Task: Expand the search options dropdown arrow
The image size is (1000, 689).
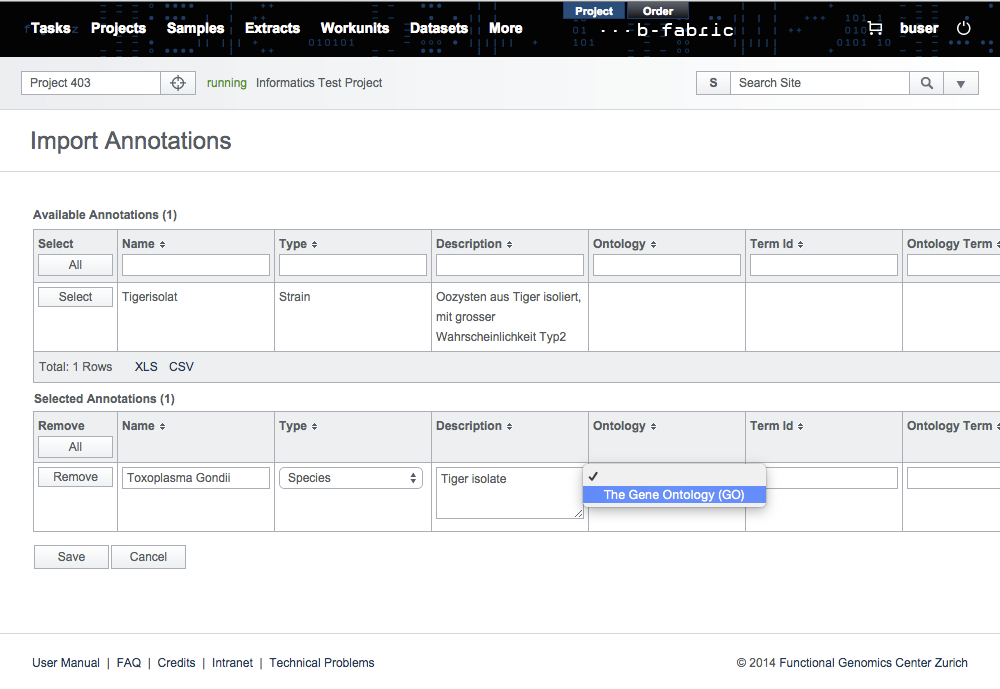Action: pyautogui.click(x=961, y=83)
